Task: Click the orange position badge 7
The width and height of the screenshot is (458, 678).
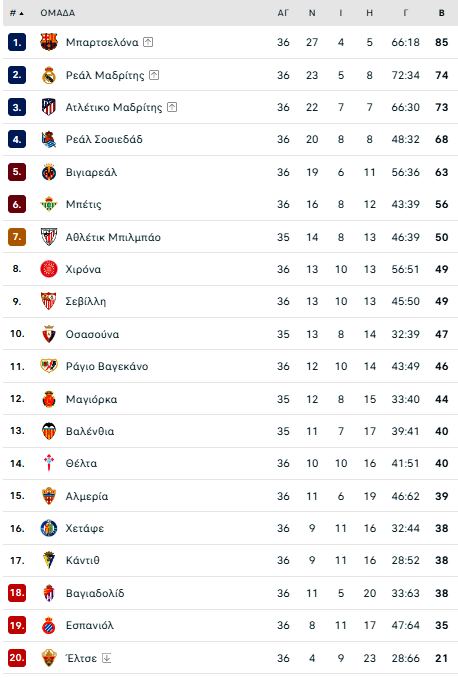Action: 17,237
